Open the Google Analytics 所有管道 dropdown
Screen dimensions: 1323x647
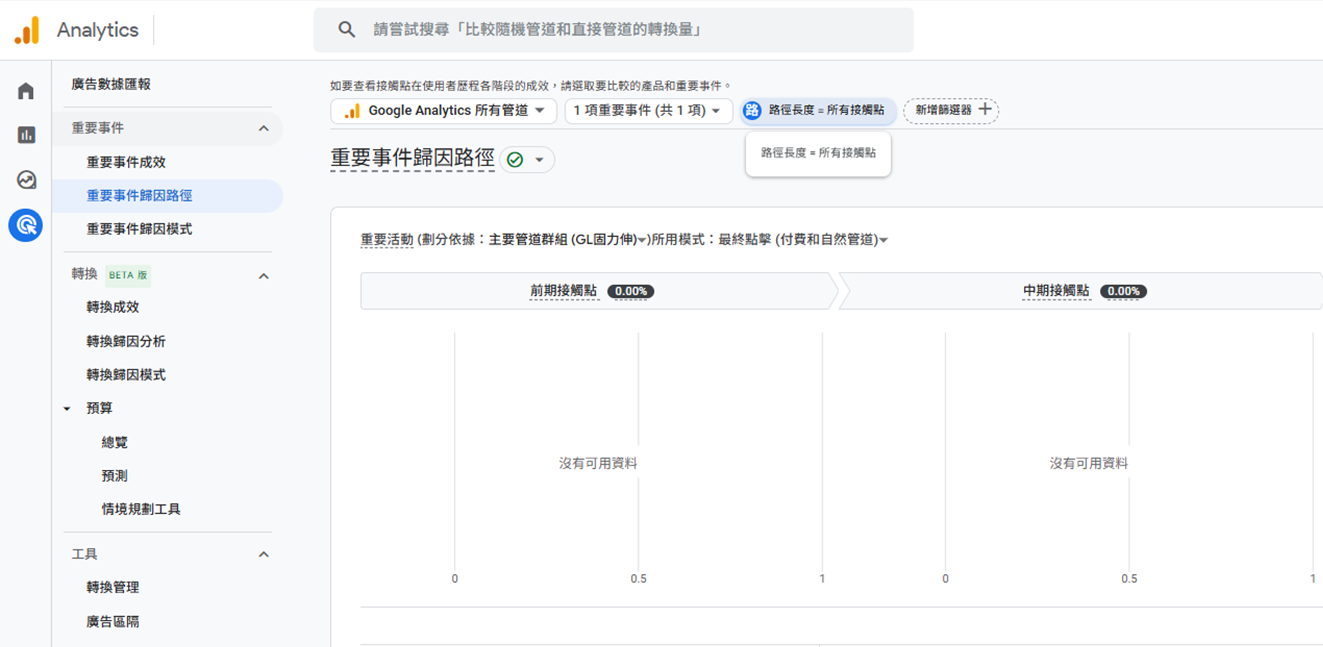pos(443,110)
